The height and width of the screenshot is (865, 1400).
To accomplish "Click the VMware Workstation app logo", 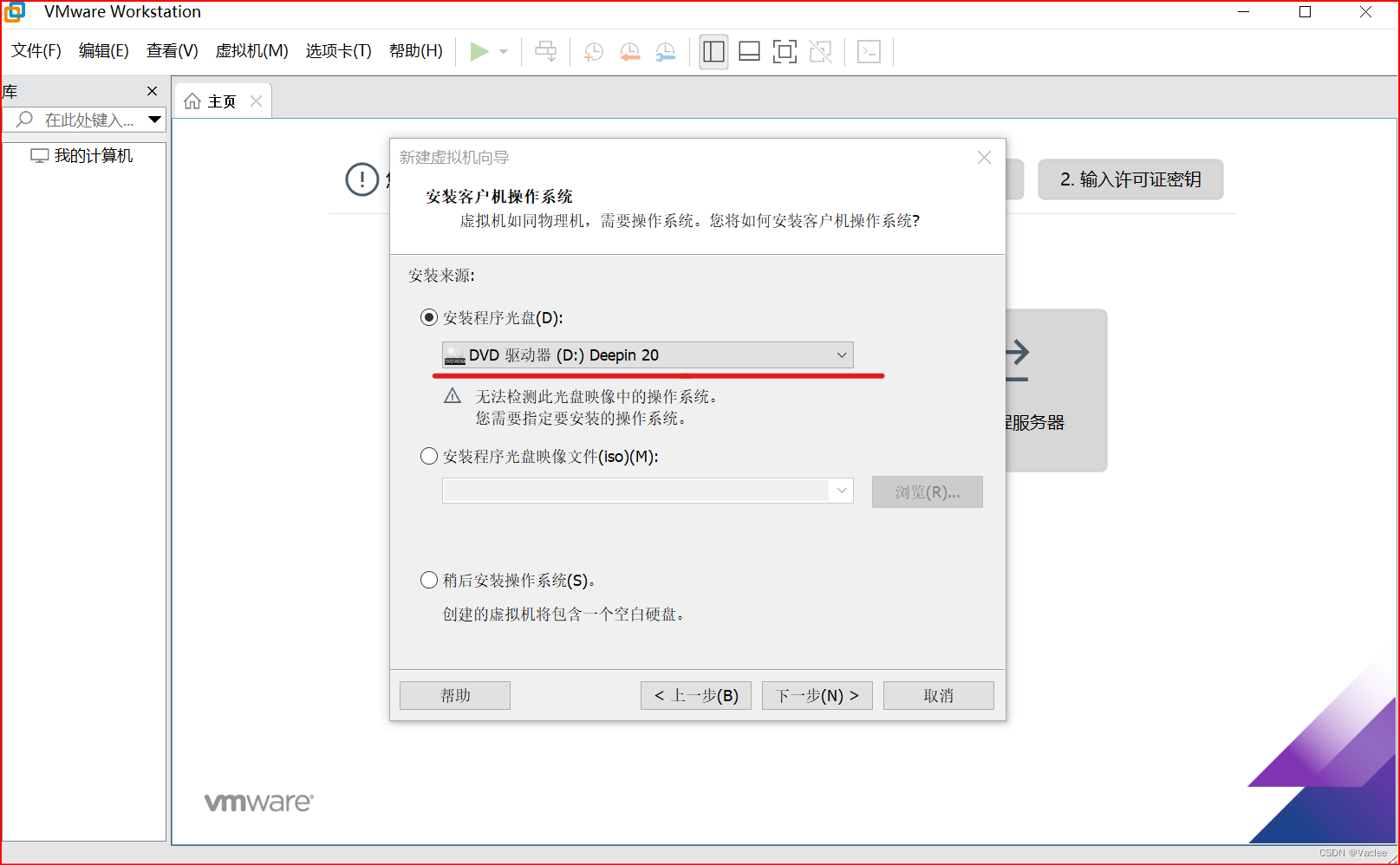I will pyautogui.click(x=15, y=12).
